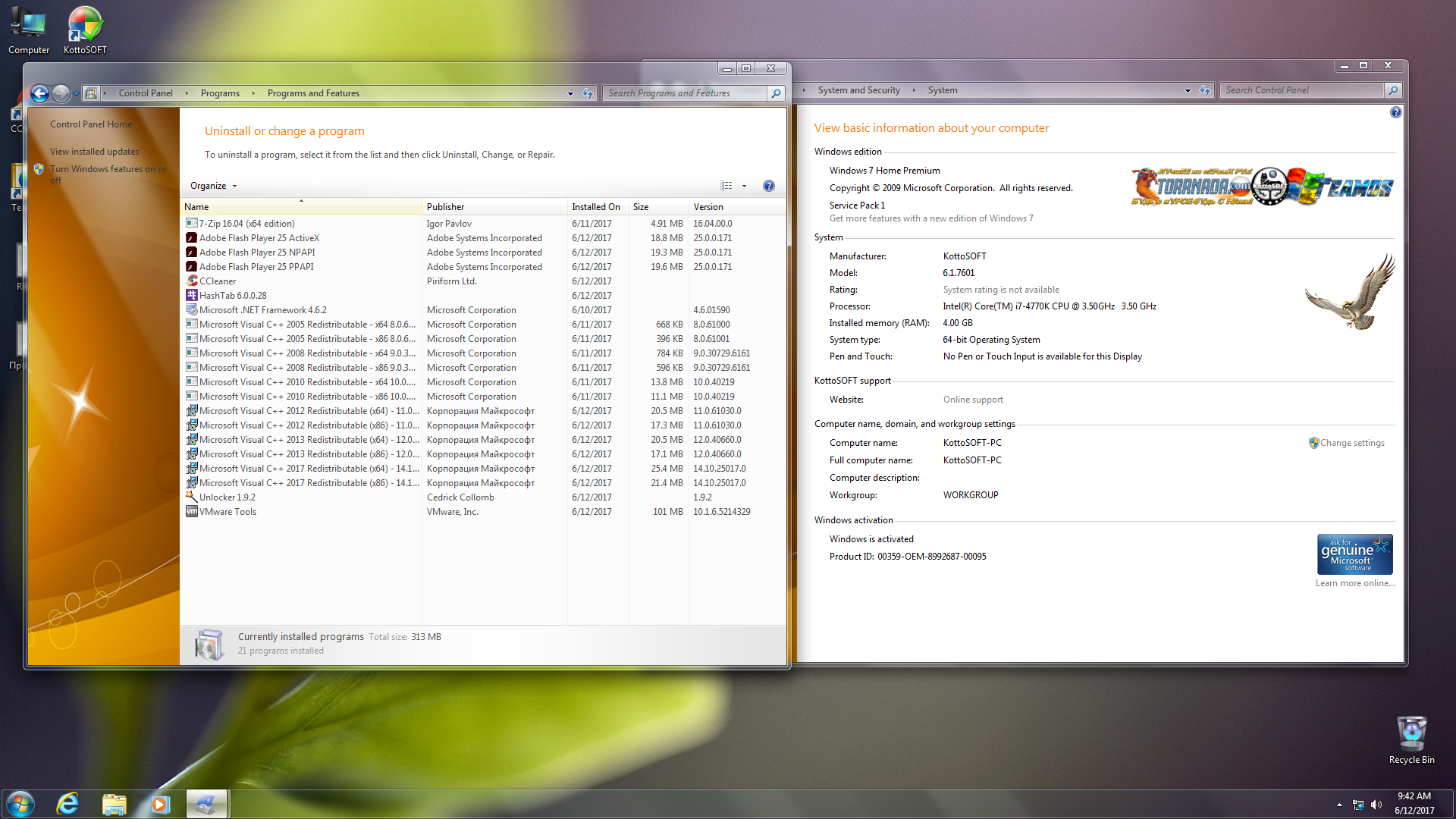
Task: Click the Search Control Panel field
Action: click(x=1303, y=90)
